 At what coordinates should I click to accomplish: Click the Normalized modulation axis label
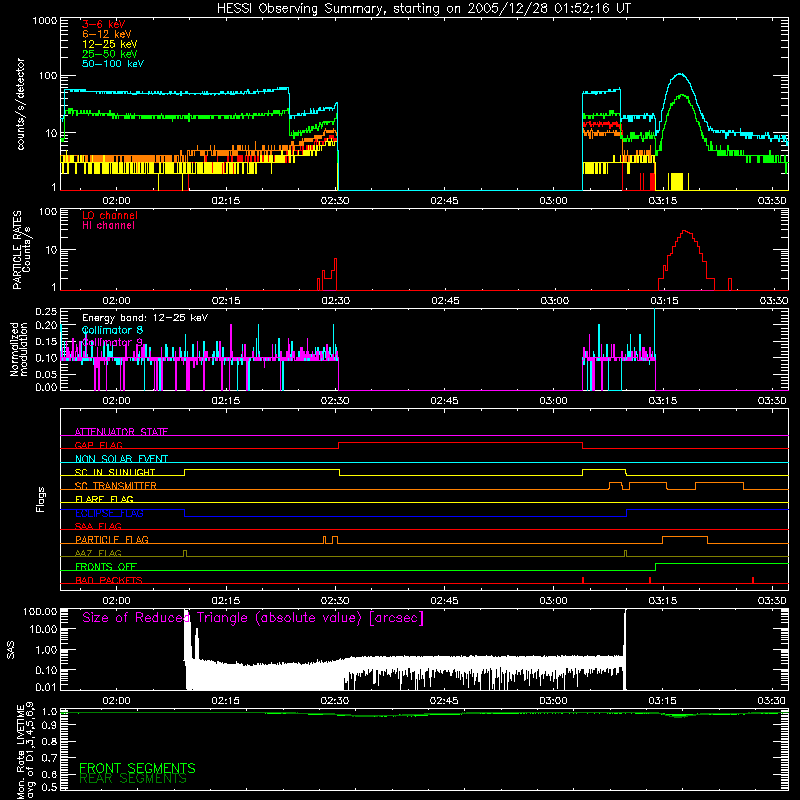click(19, 349)
